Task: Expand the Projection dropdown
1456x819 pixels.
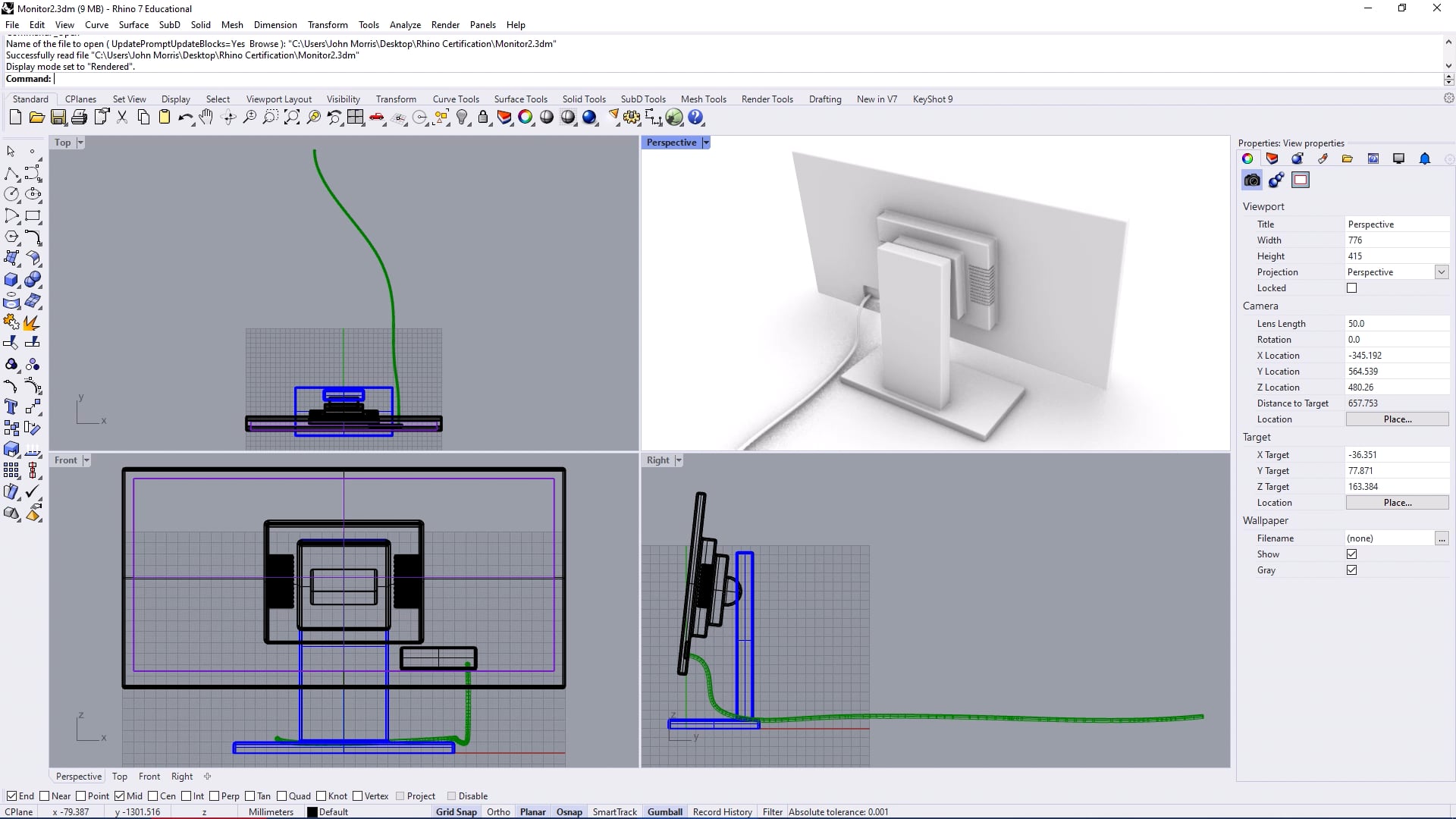Action: point(1442,272)
